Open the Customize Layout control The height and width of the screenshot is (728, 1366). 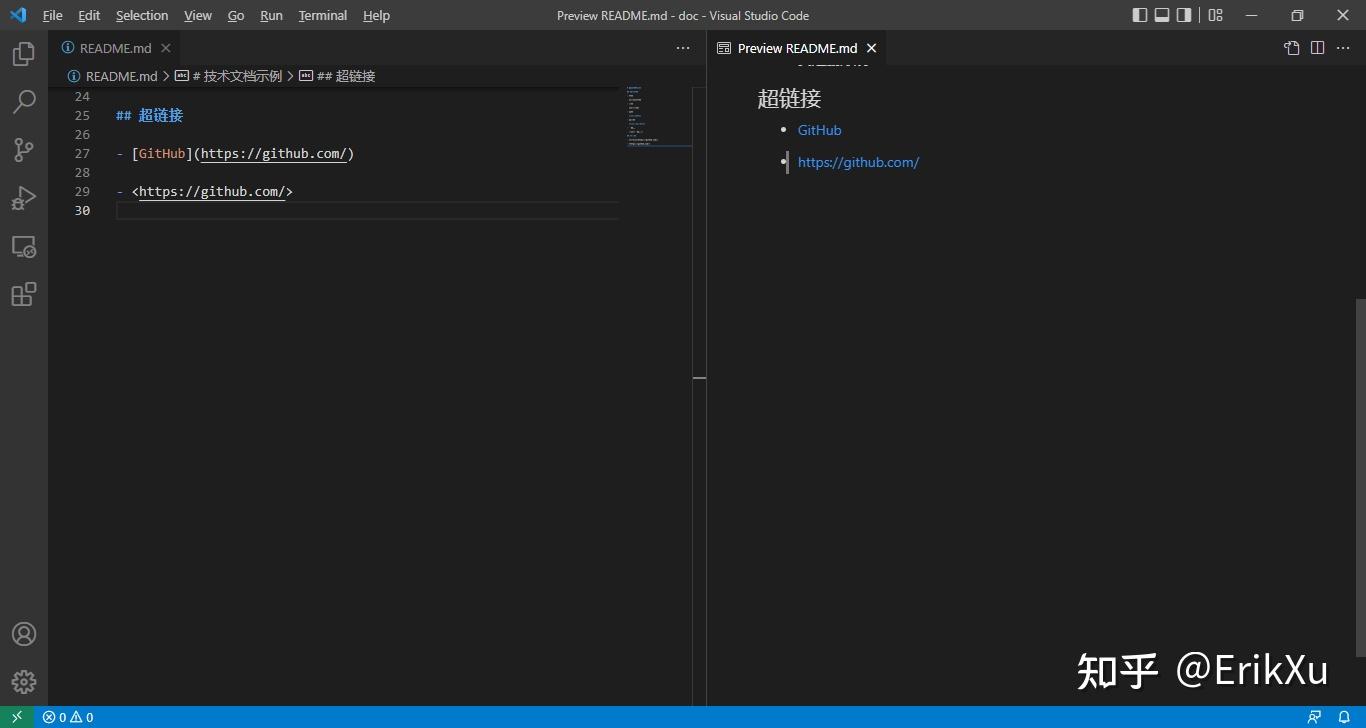1216,15
